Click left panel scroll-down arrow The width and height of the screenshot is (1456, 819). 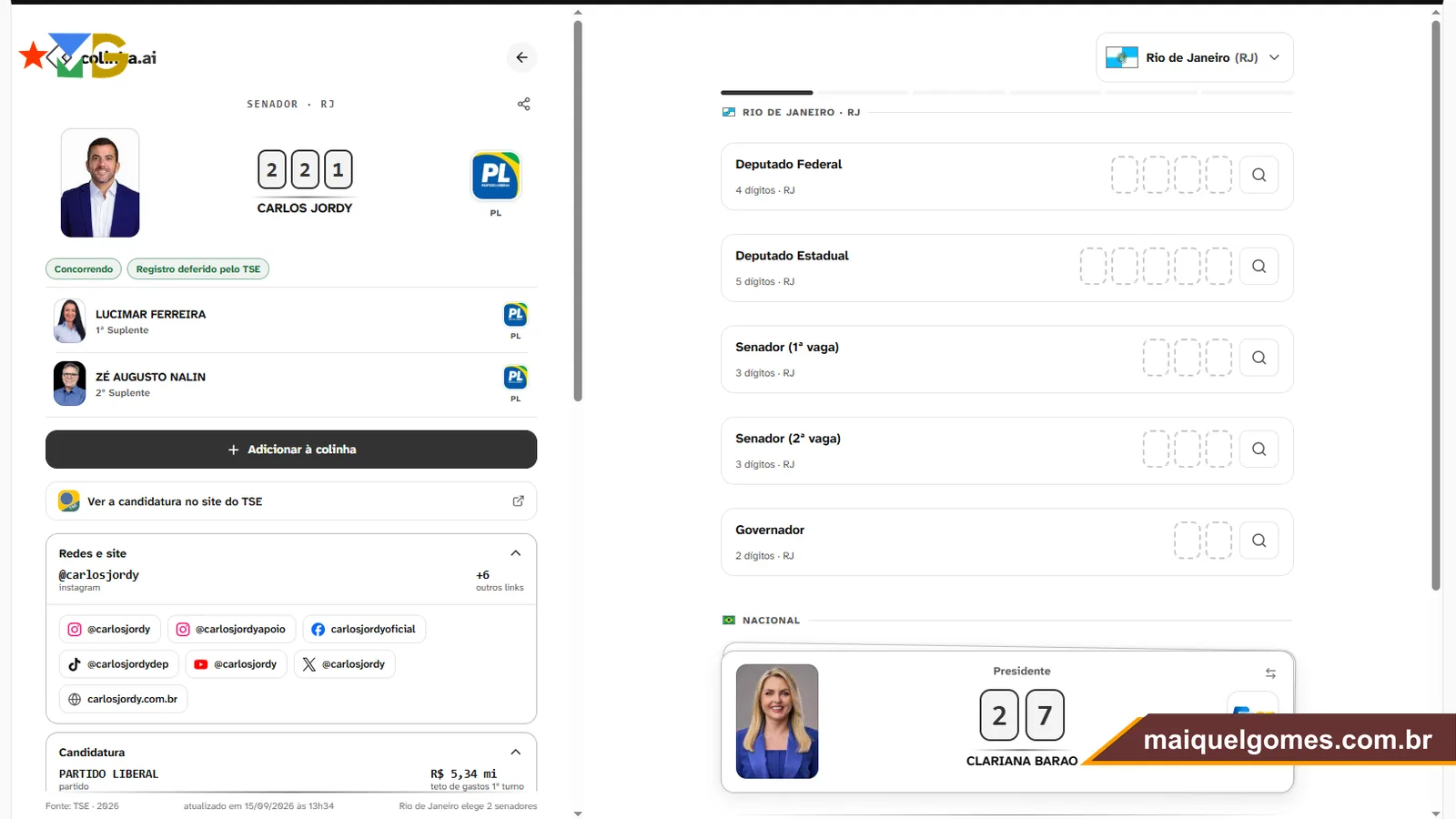[578, 814]
